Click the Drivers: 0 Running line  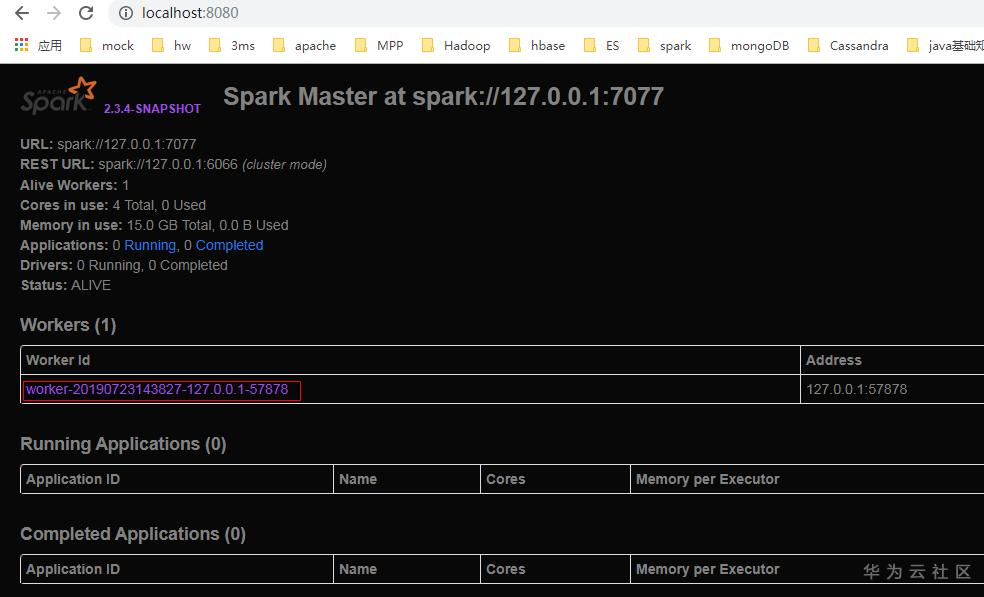pyautogui.click(x=124, y=266)
